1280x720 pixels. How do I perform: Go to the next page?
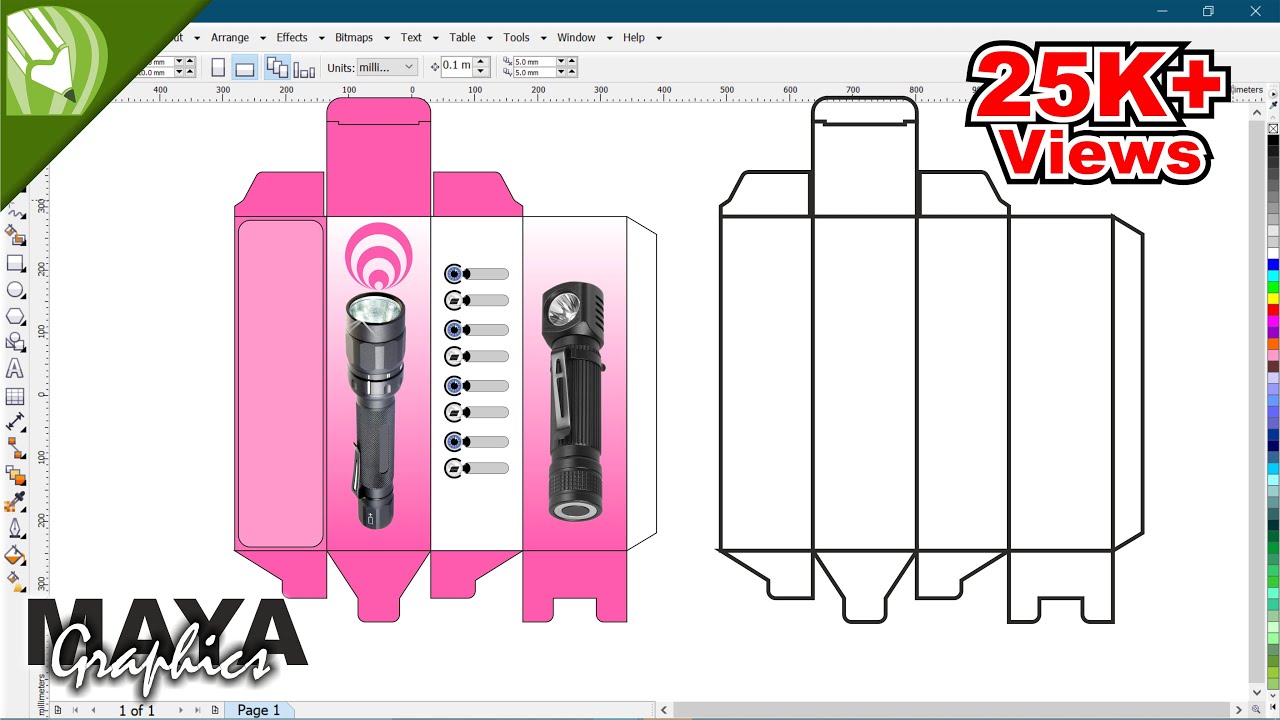tap(180, 710)
